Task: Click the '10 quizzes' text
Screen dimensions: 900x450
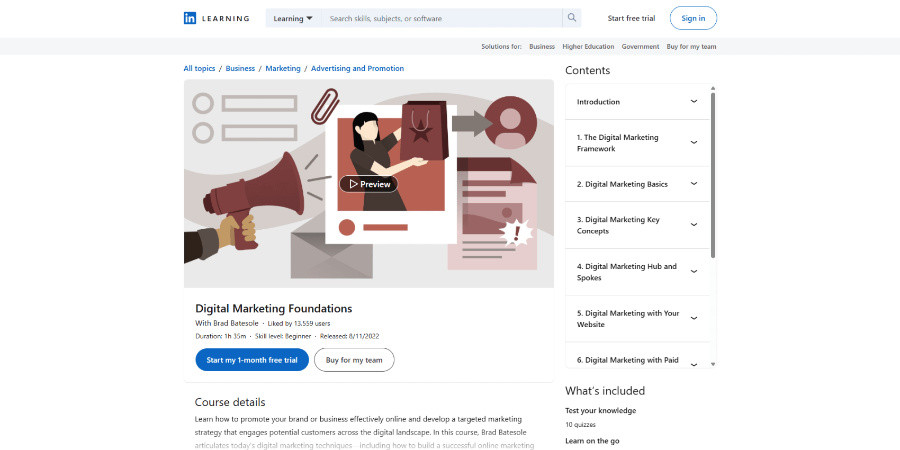Action: coord(580,425)
